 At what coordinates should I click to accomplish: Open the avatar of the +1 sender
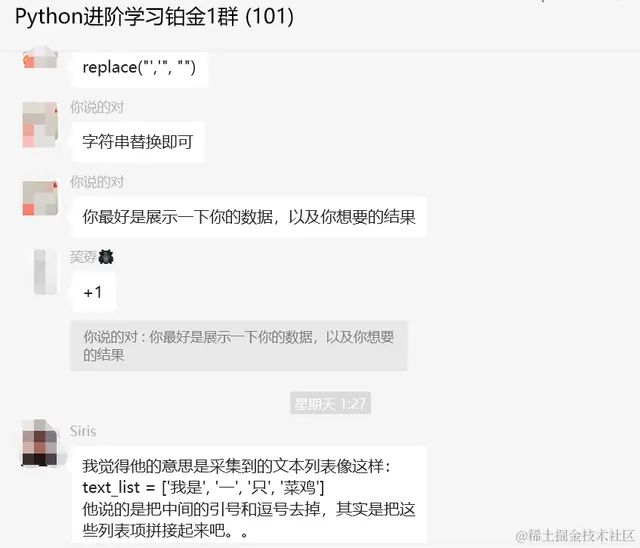[x=45, y=272]
